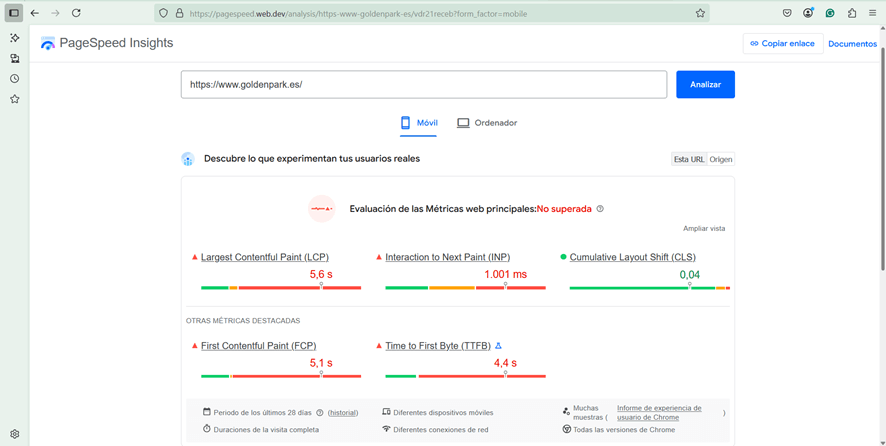Open the AI sparkle icon in sidebar
886x446 pixels.
15,38
